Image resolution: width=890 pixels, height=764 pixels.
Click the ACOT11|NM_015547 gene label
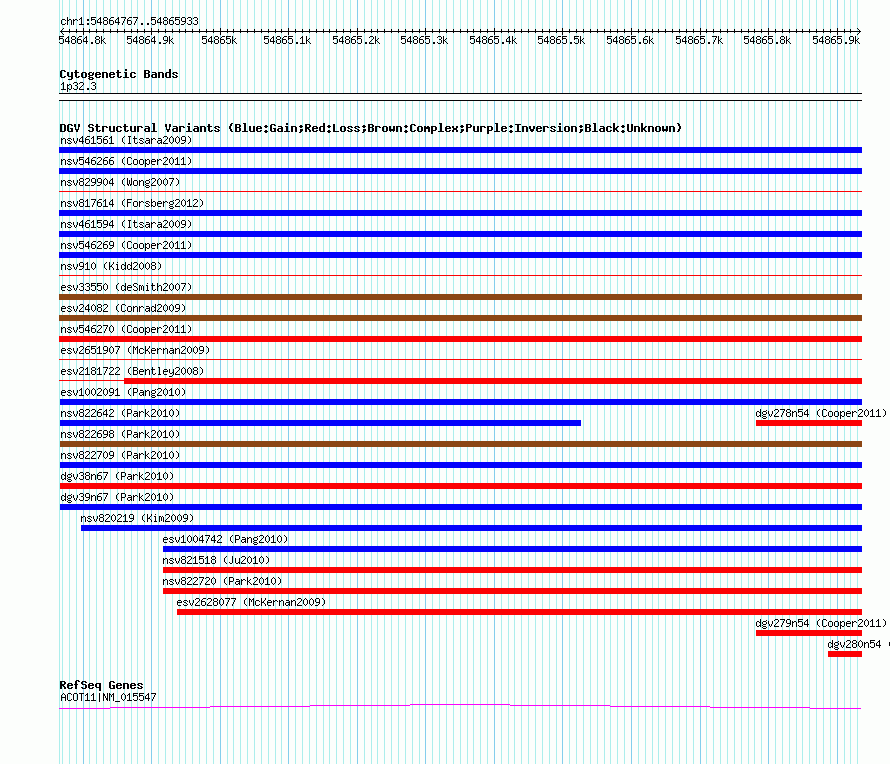coord(108,697)
